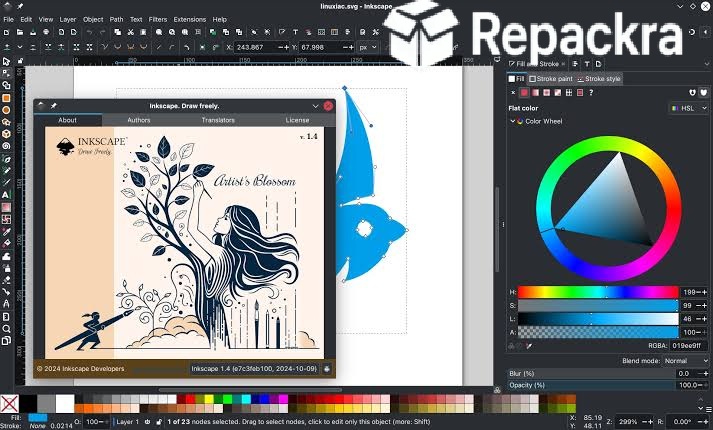Open the File menu
713x430 pixels.
(x=9, y=20)
